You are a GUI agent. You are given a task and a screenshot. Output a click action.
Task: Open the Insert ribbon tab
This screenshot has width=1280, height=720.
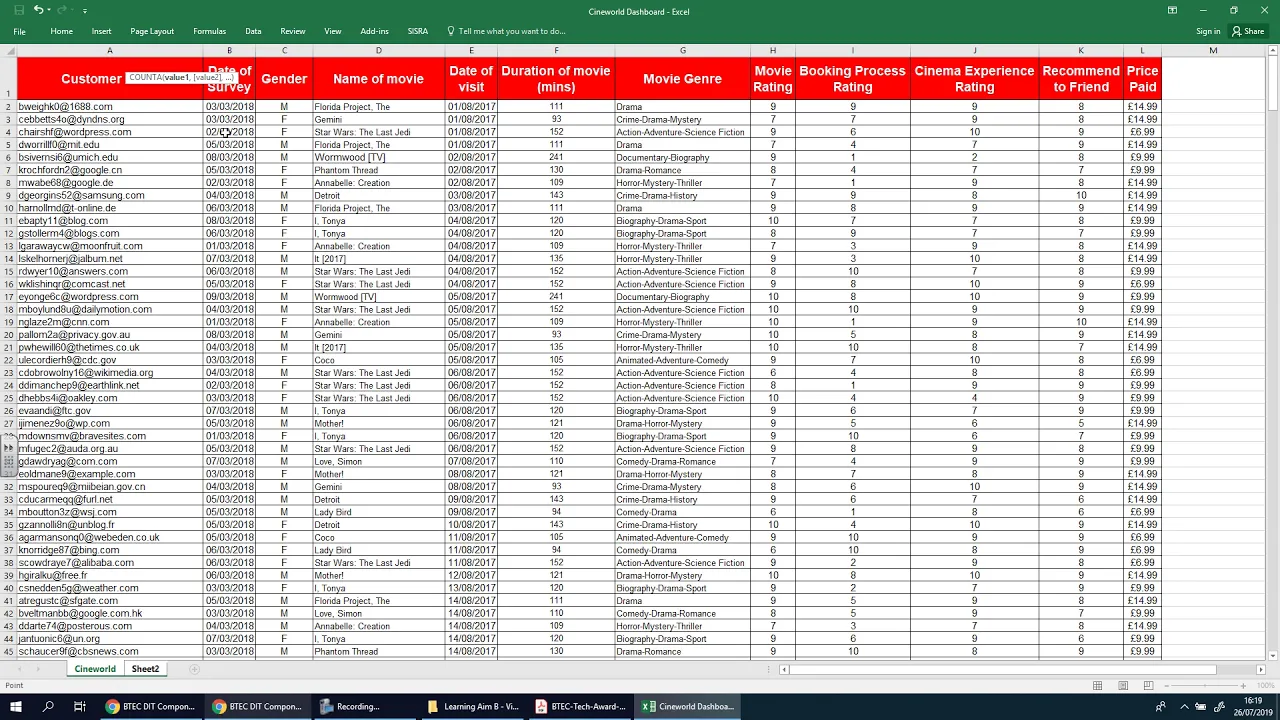coord(101,31)
